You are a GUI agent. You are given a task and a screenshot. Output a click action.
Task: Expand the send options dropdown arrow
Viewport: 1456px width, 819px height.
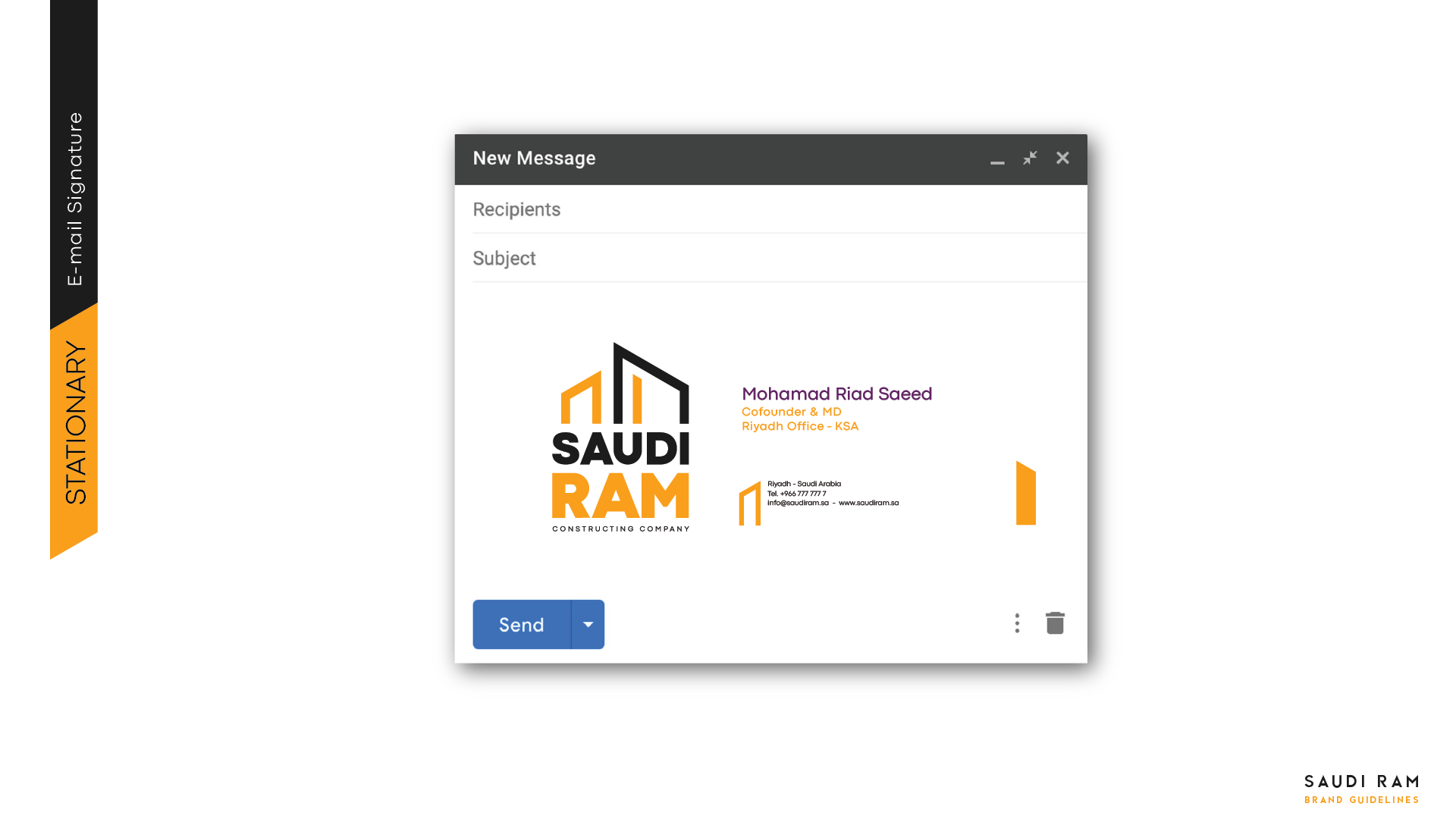[x=588, y=625]
